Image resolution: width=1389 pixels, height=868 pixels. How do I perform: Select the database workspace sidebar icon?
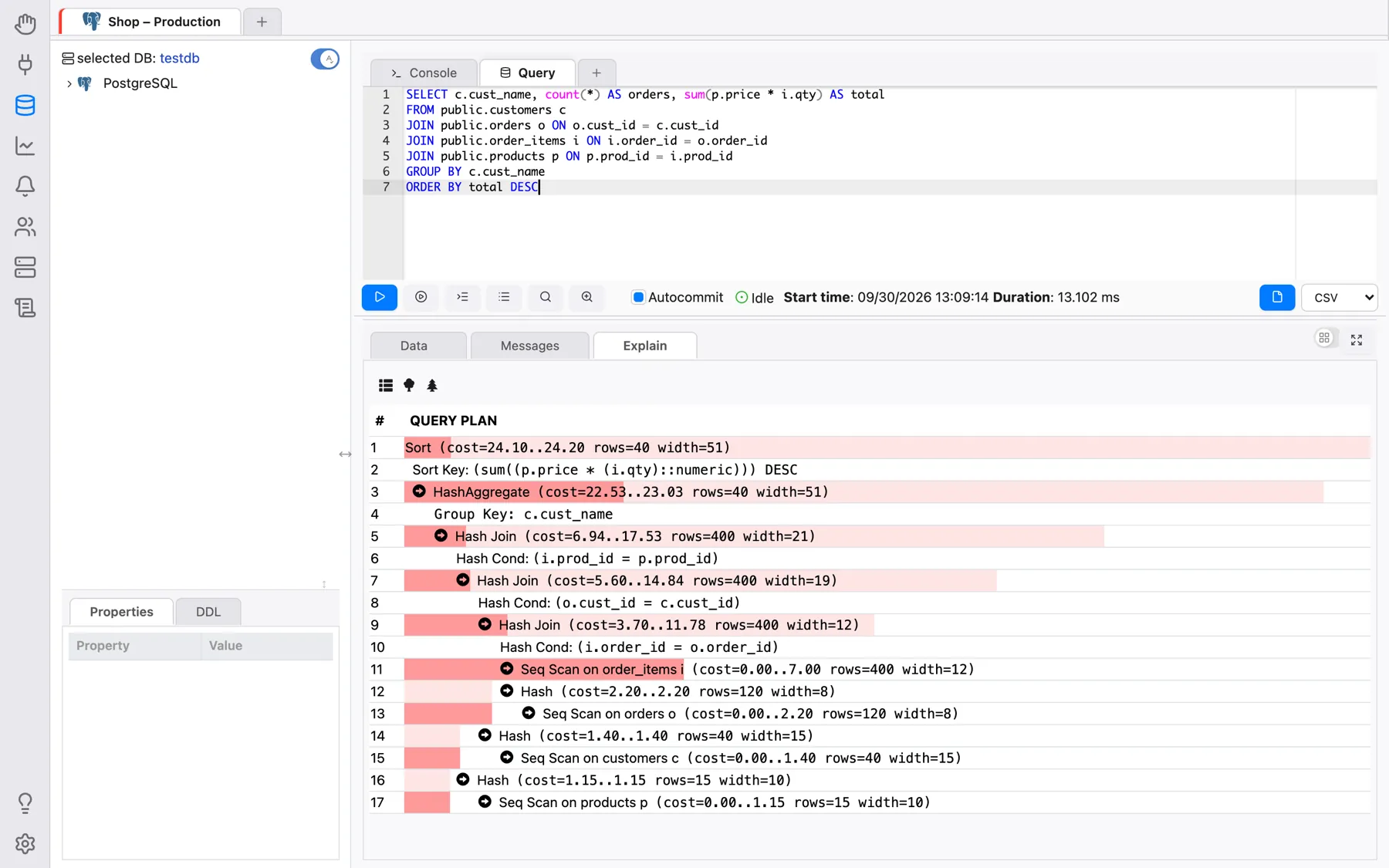[25, 105]
